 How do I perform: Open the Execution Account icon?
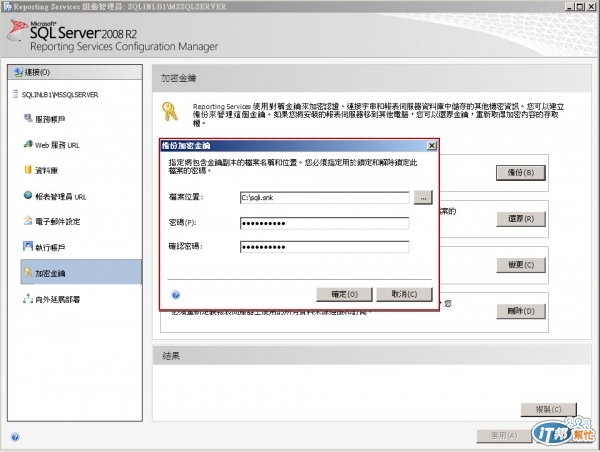point(28,246)
